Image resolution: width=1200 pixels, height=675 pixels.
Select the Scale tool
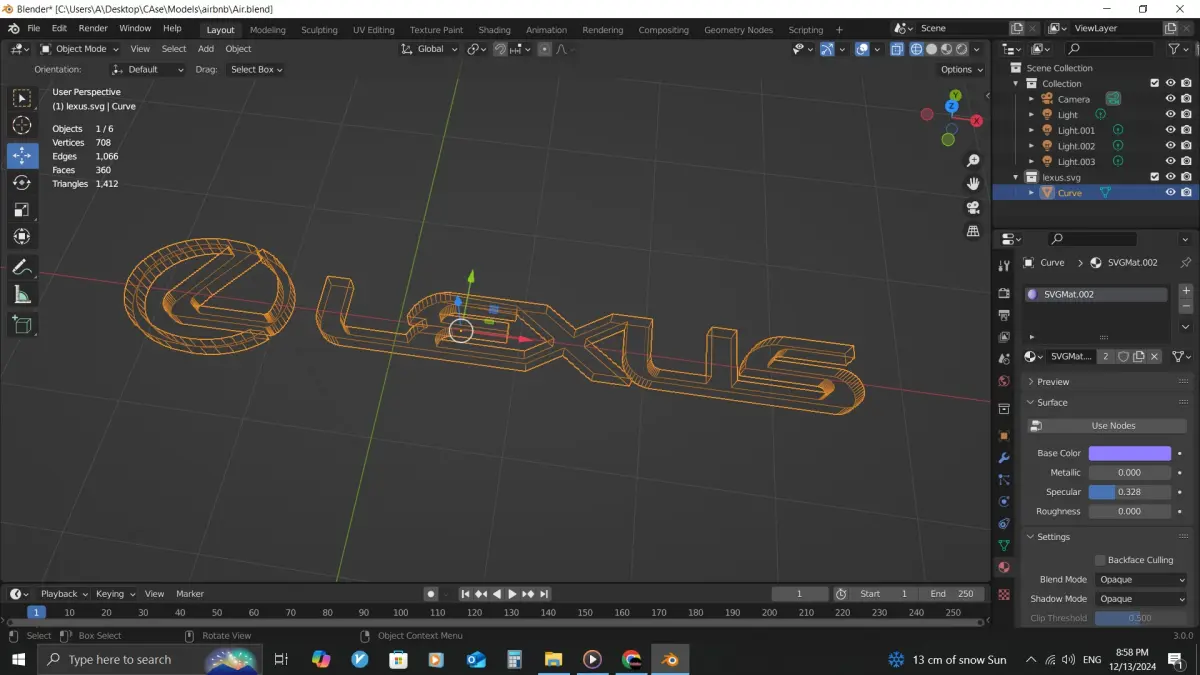coord(22,210)
